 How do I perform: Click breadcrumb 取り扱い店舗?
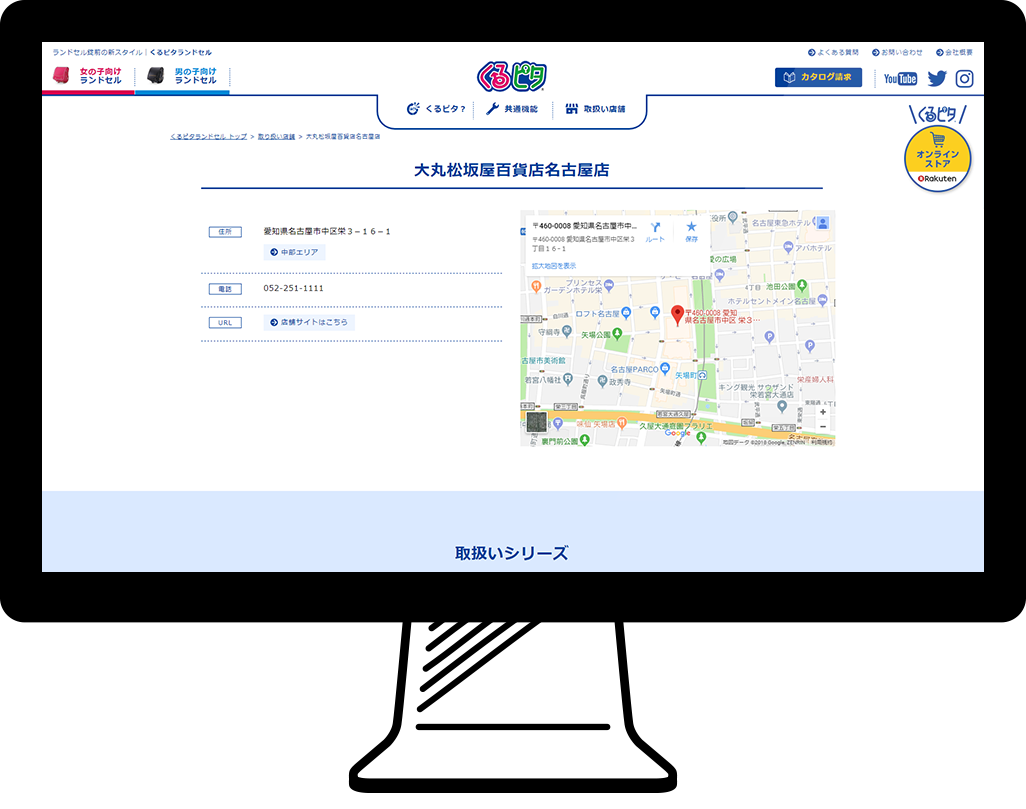[x=276, y=137]
